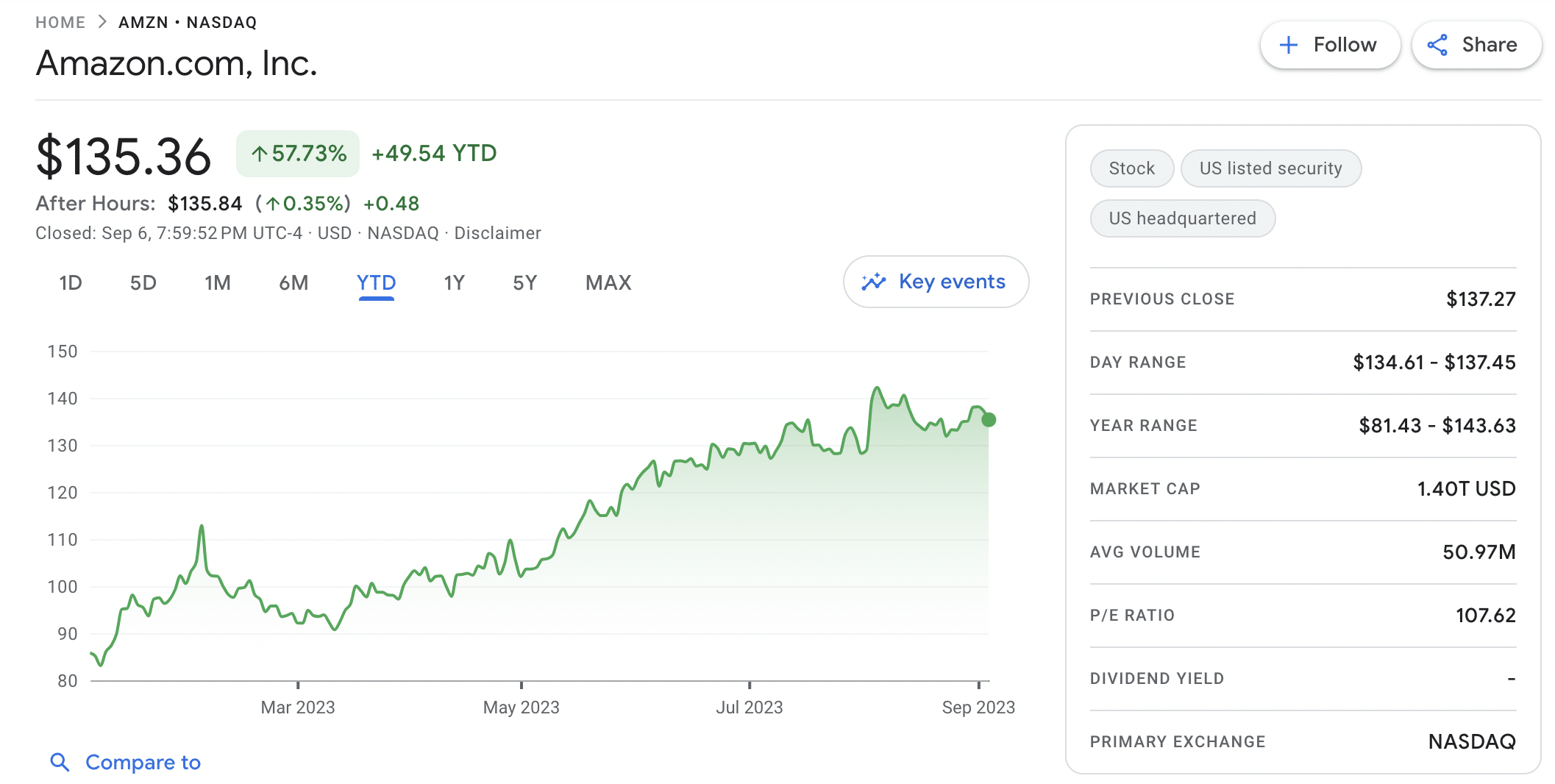
Task: Click the $135.36 price value
Action: coord(124,157)
